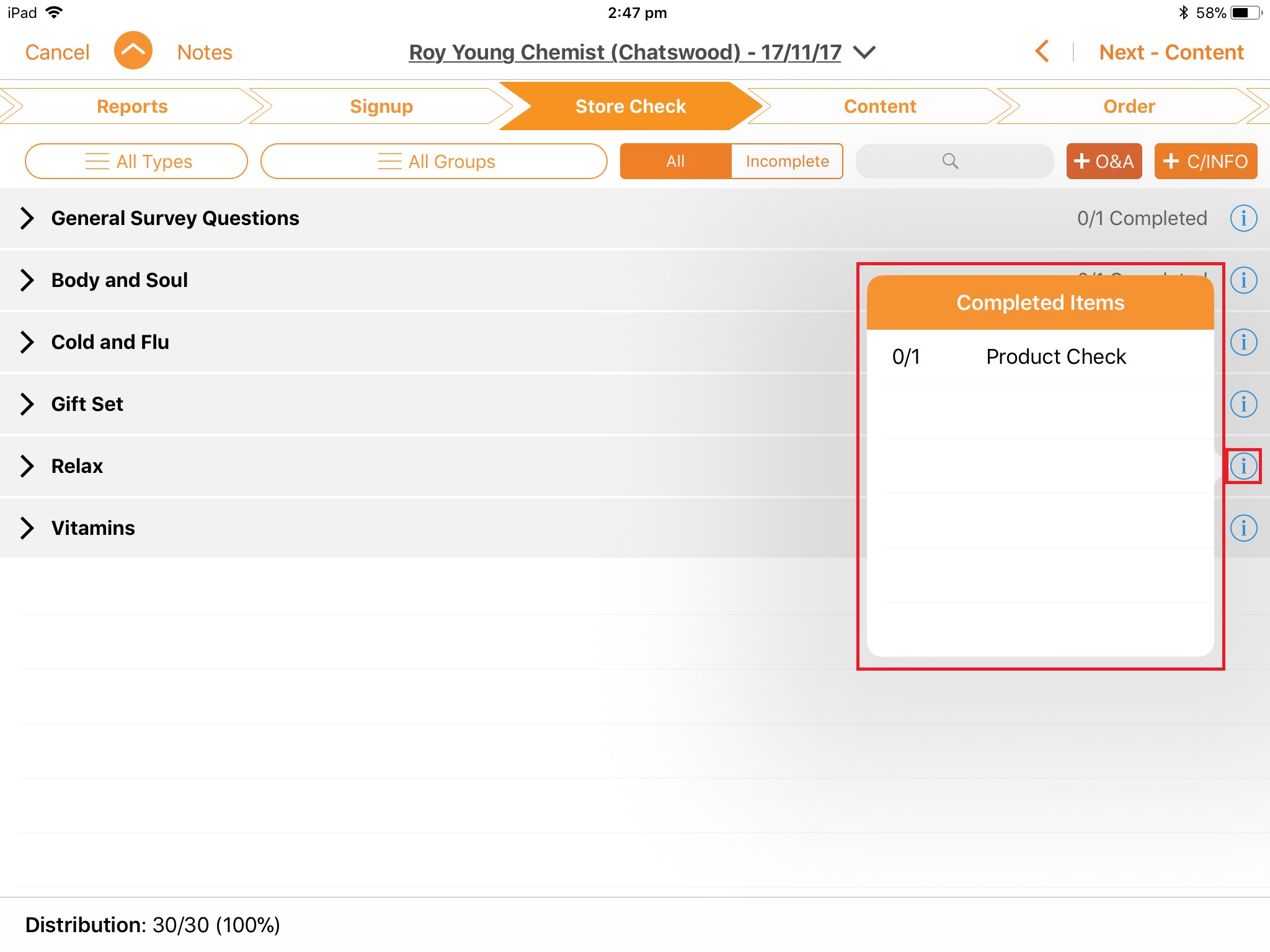Open the All Groups filter
1270x952 pixels.
434,161
